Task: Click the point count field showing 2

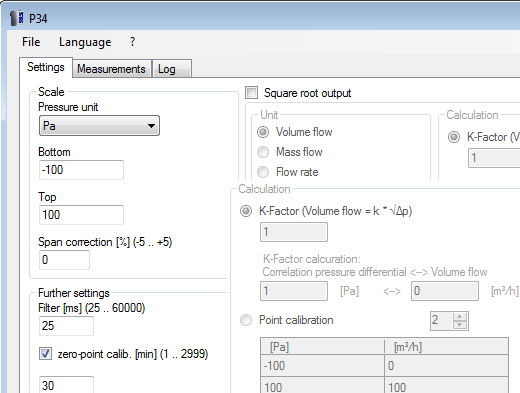Action: point(441,321)
